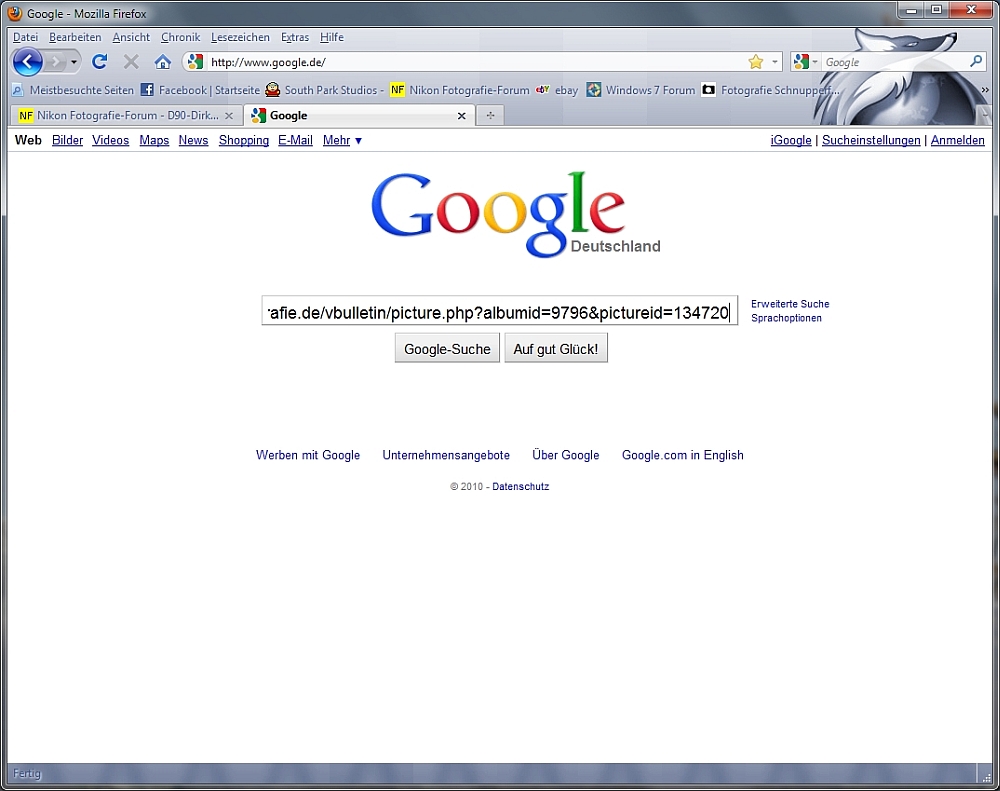Click the Google Deutschland logo

[x=515, y=214]
